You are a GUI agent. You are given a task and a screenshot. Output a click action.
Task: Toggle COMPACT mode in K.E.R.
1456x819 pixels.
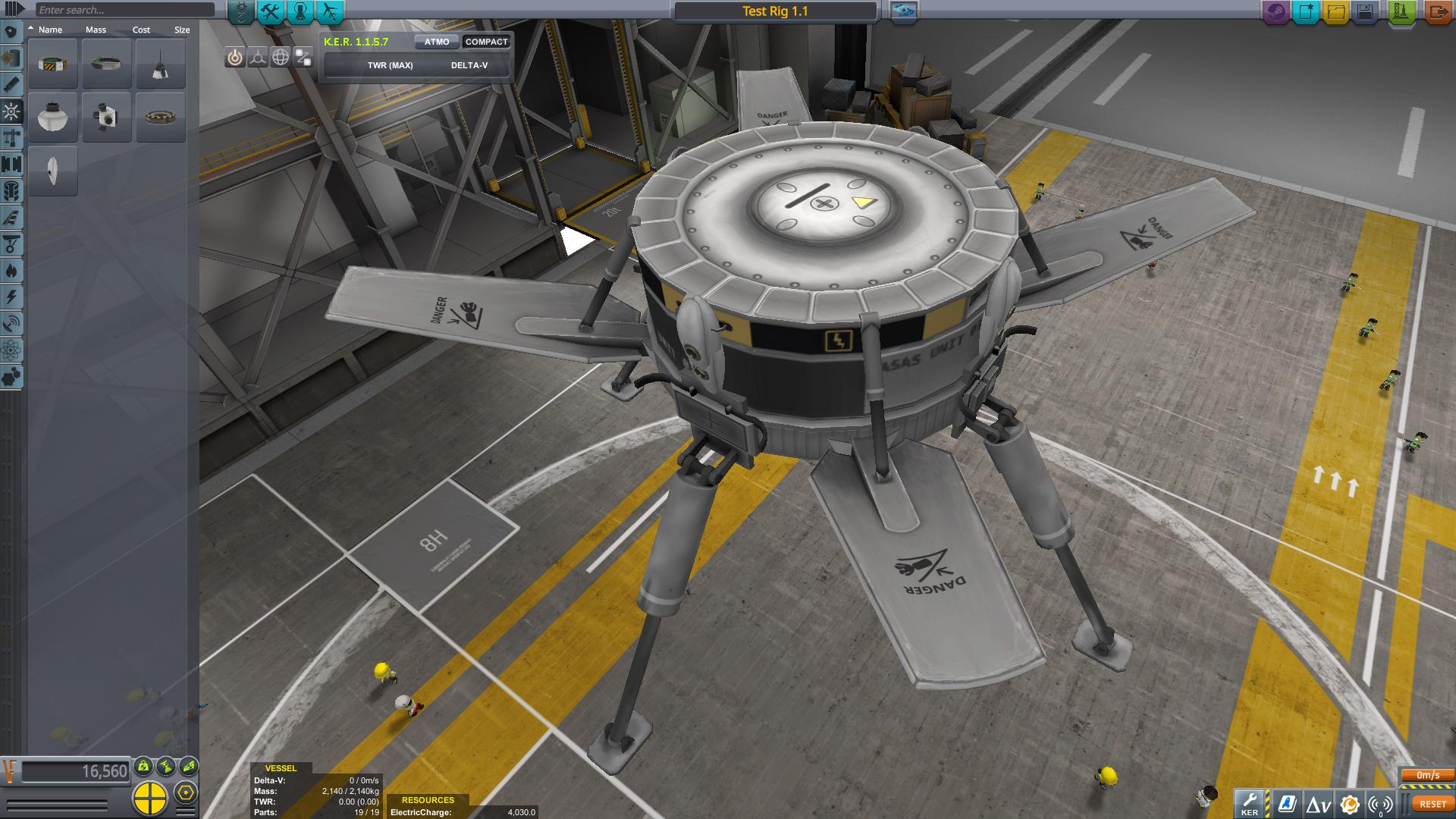[x=486, y=42]
